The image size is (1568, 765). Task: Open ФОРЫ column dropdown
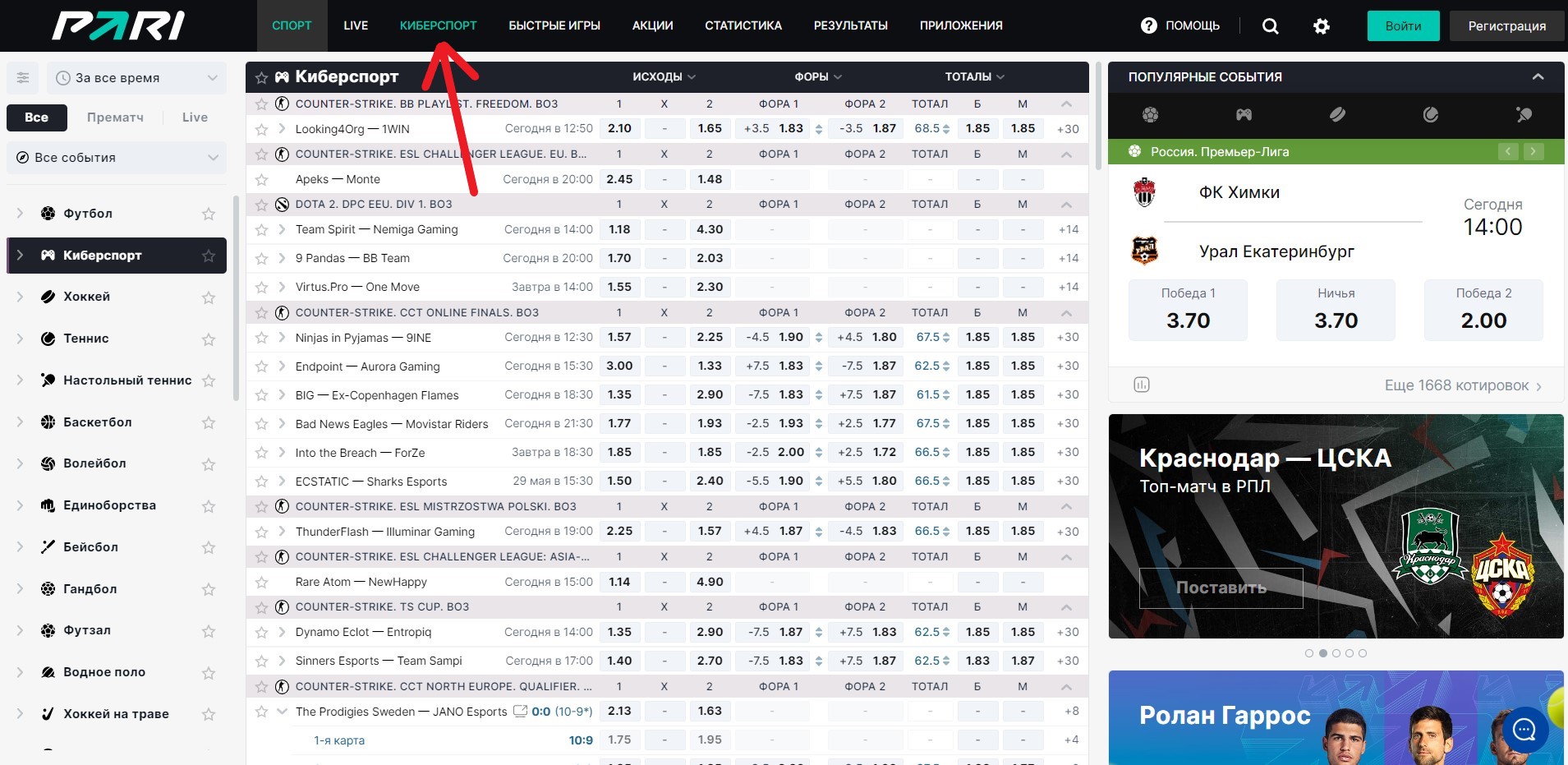(818, 76)
